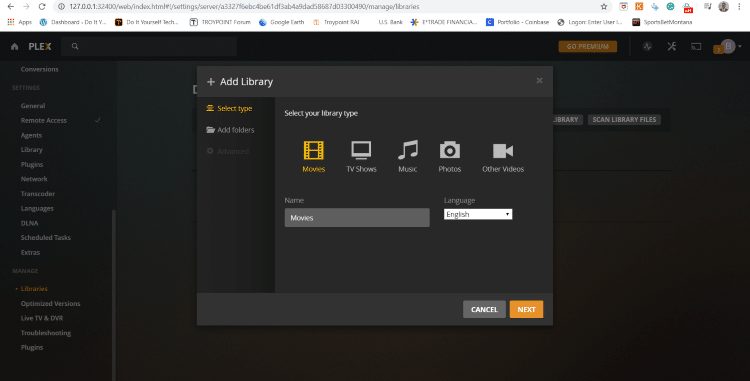Open Extras settings
The image size is (750, 381).
tap(30, 252)
